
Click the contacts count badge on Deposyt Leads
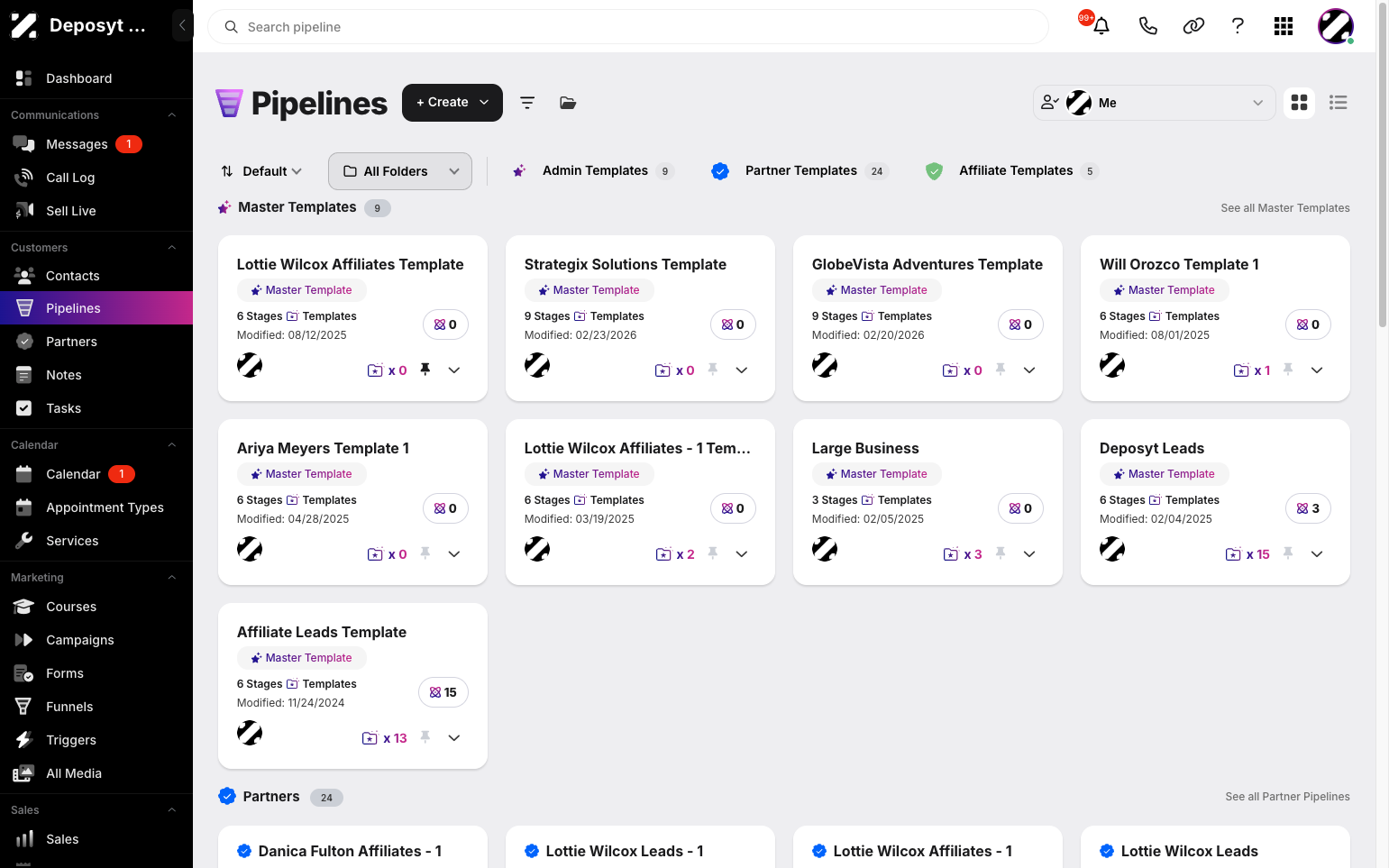click(1308, 508)
